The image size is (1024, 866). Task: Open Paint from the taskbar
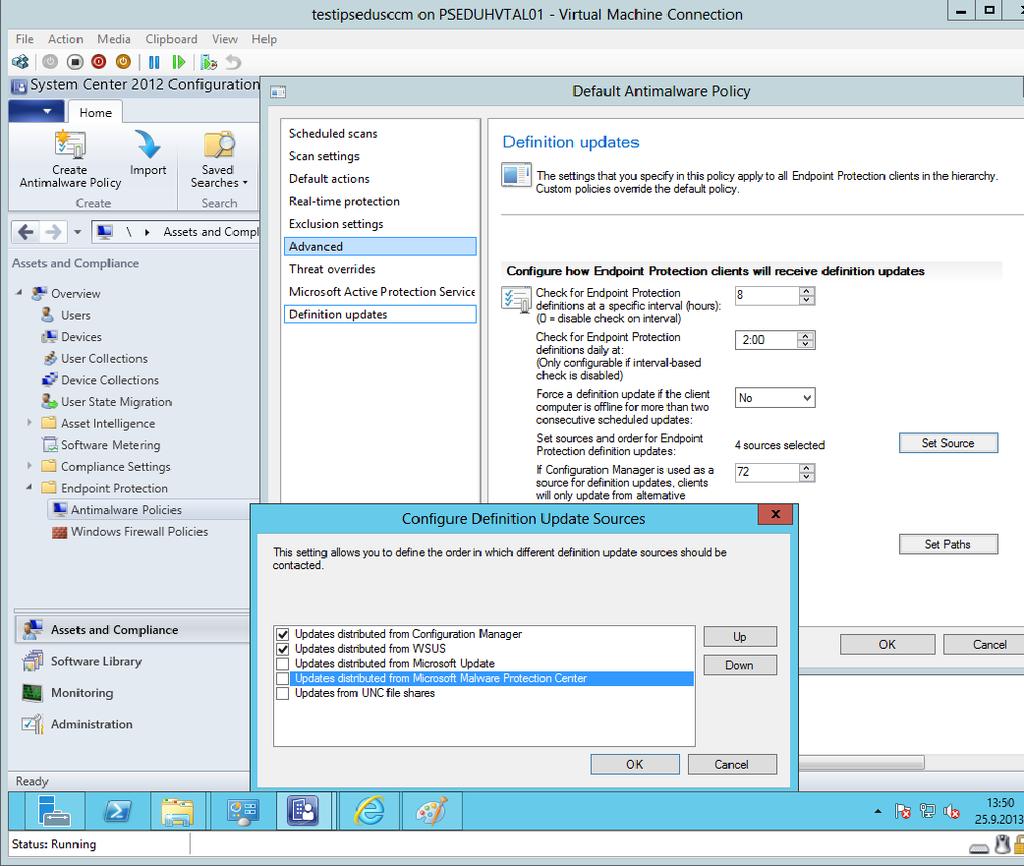[432, 811]
